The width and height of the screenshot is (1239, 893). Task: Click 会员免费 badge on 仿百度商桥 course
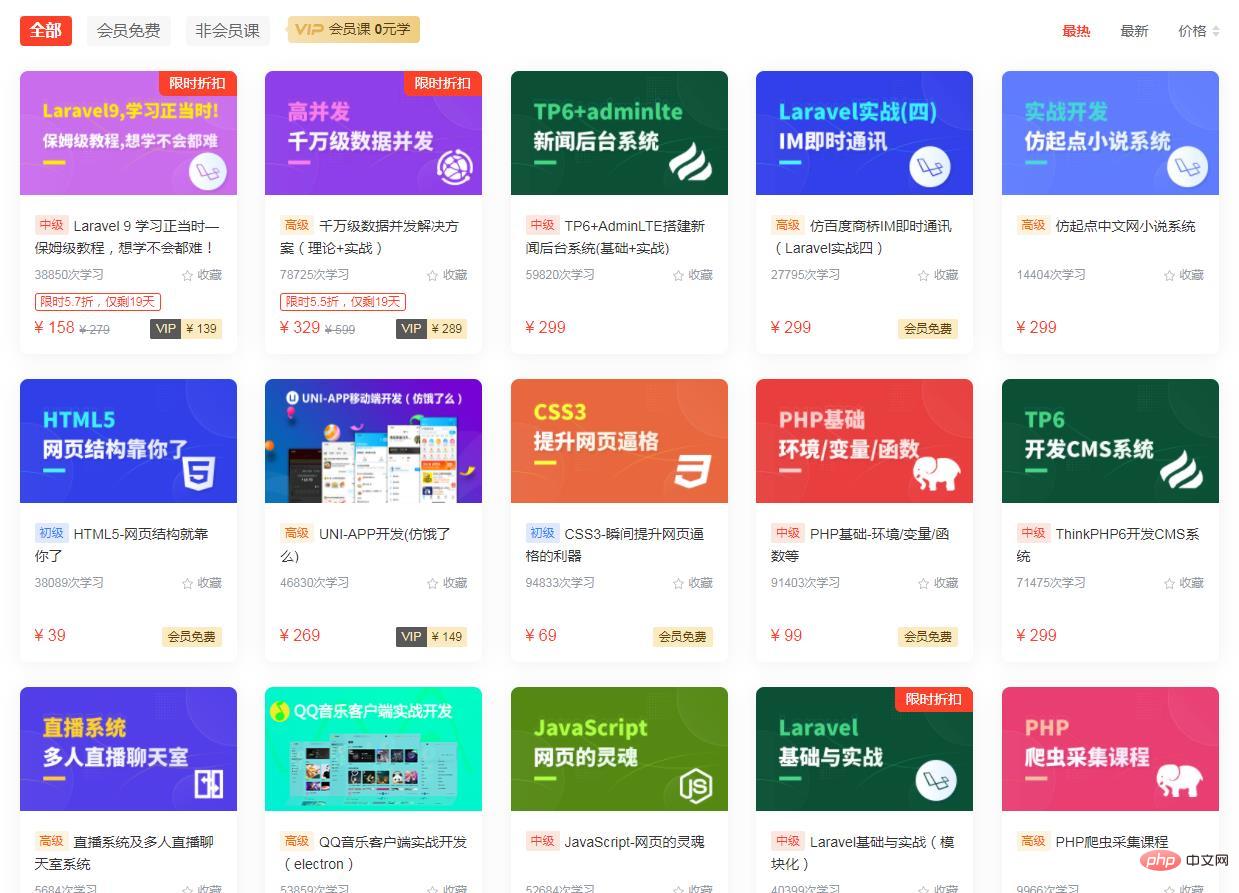928,328
